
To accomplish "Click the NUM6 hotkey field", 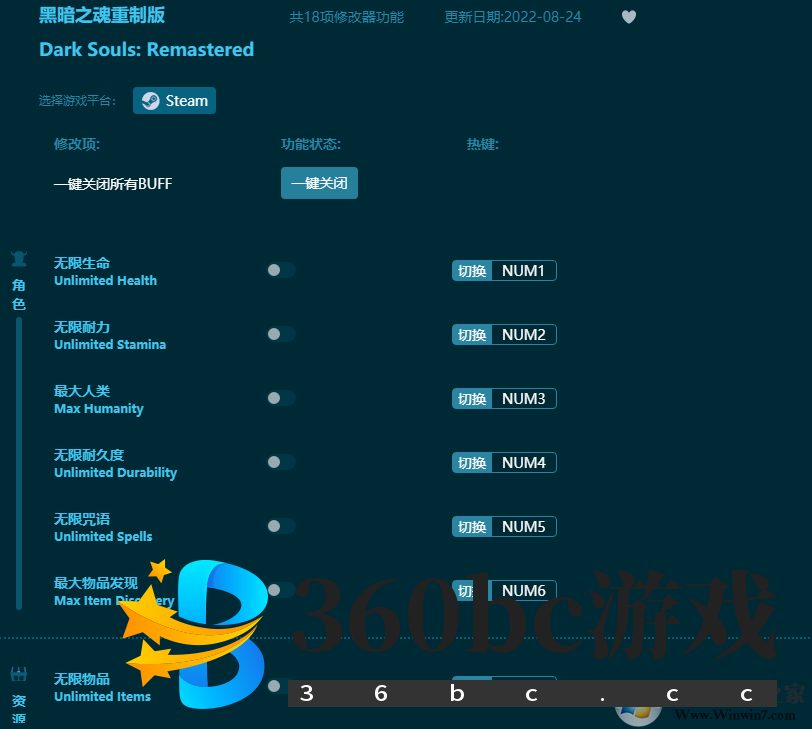I will (523, 591).
